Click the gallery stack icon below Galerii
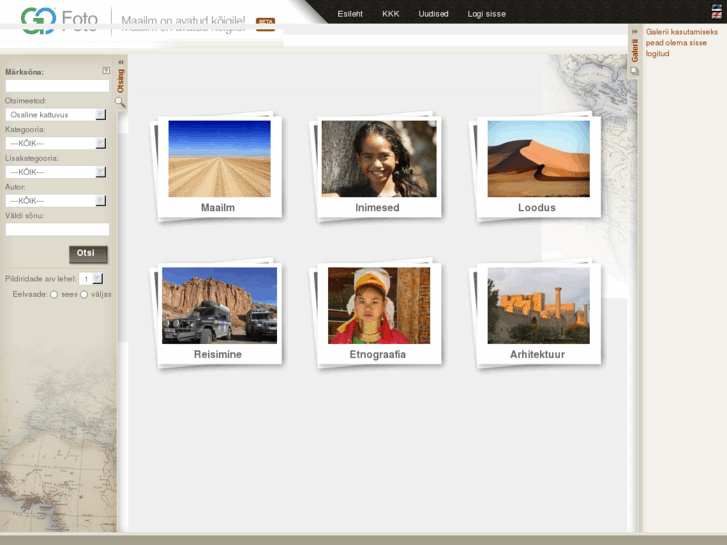Viewport: 727px width, 545px height. (634, 71)
